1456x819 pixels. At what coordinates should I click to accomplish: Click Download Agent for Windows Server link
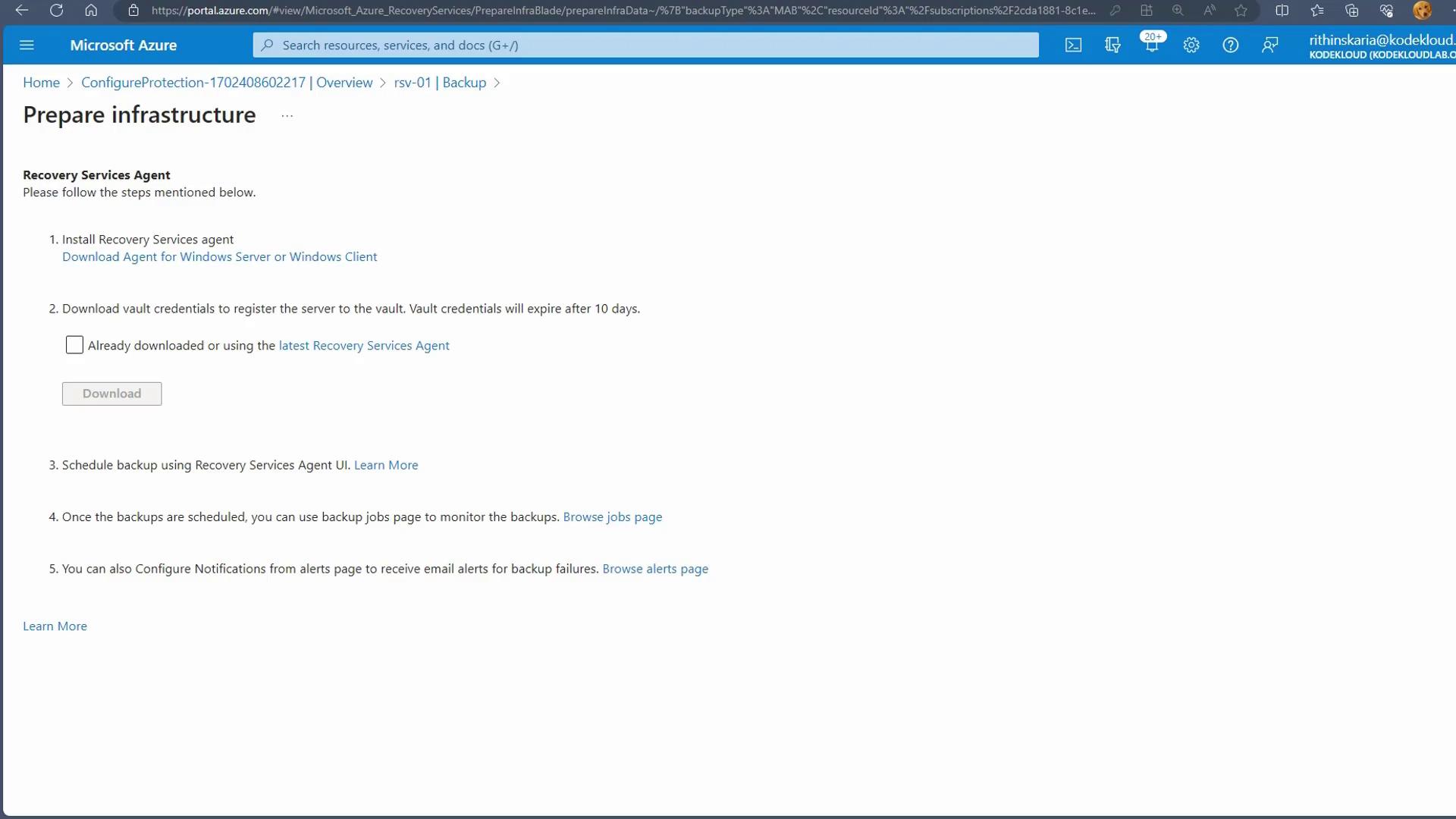pos(219,257)
